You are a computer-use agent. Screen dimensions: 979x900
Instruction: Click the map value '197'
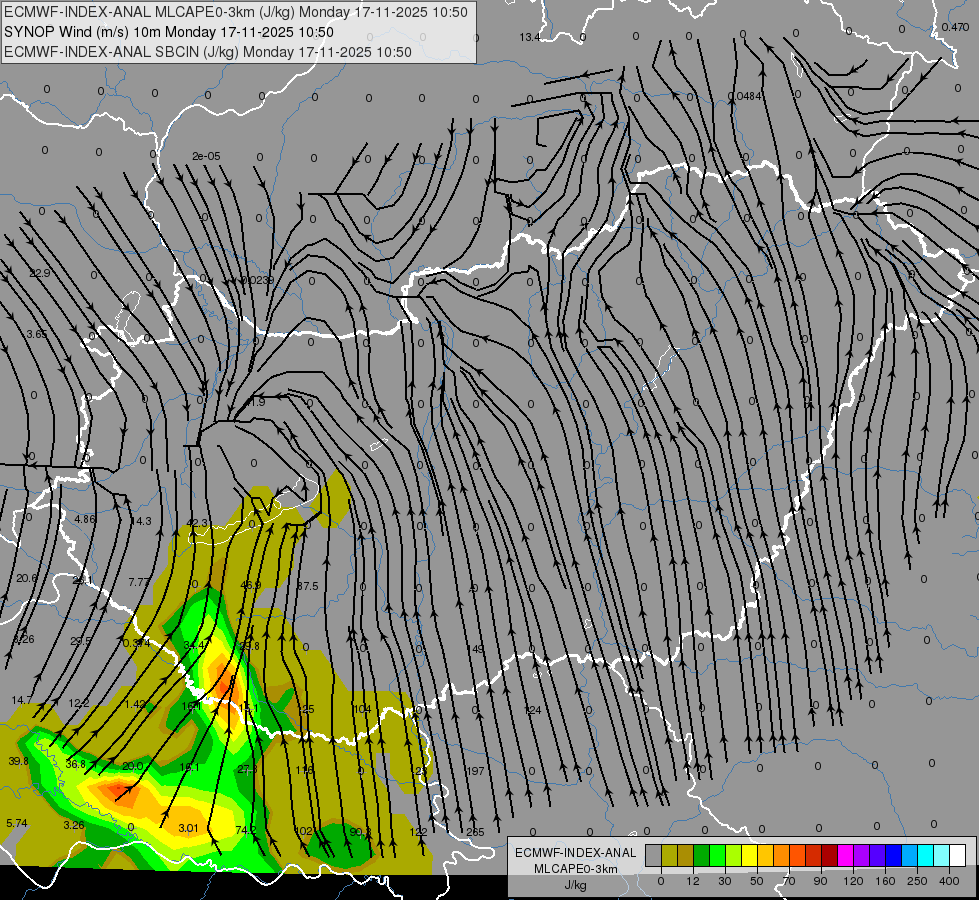(475, 771)
